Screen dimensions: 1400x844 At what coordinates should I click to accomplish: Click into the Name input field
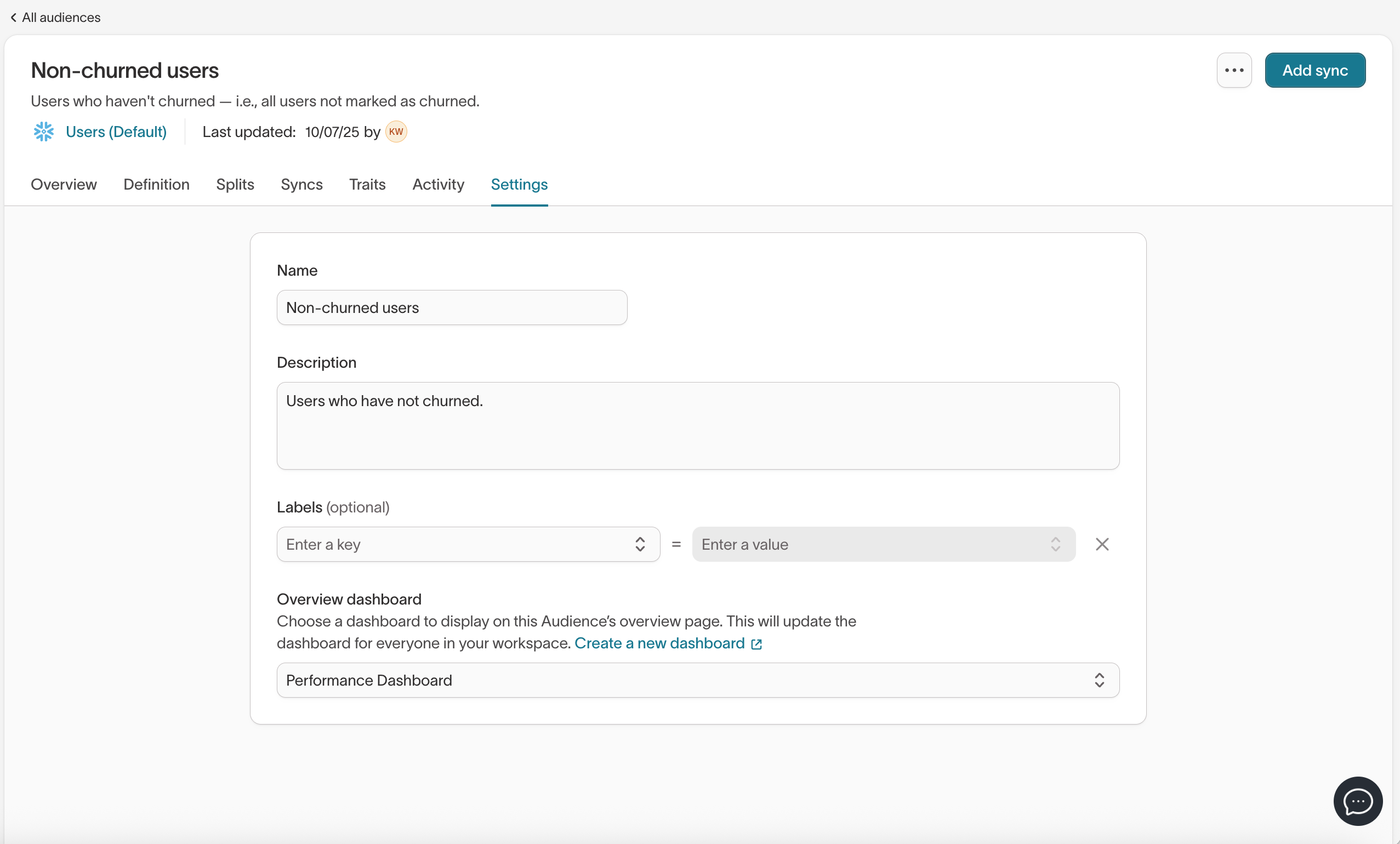tap(452, 308)
